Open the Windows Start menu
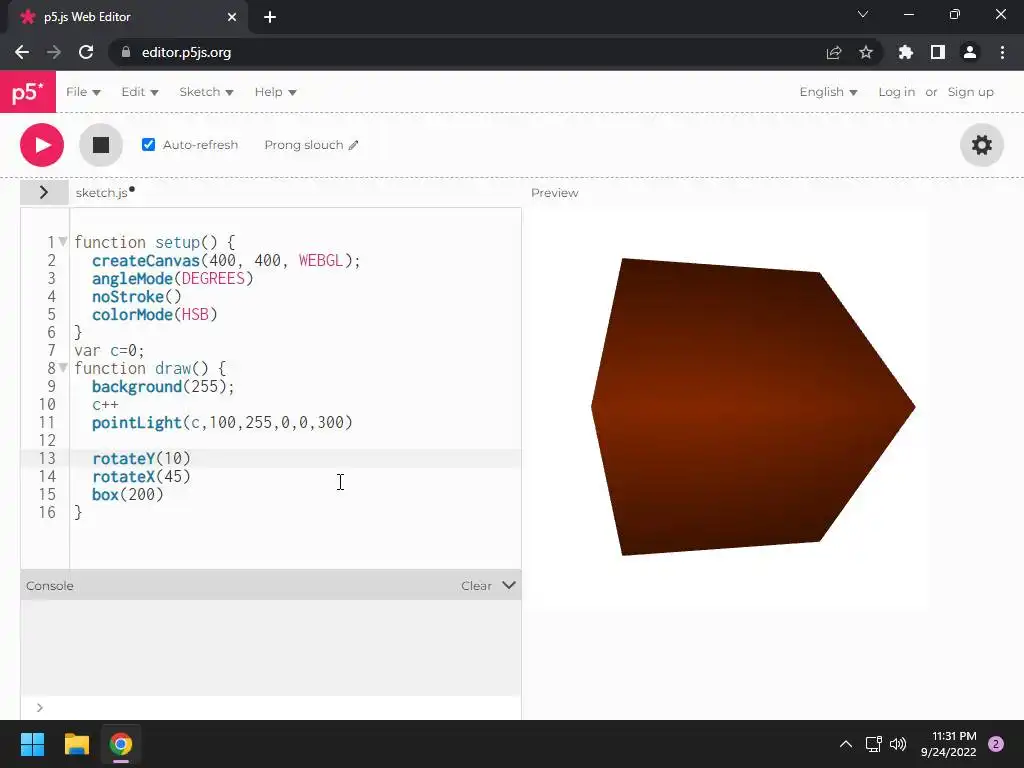The image size is (1024, 768). click(32, 744)
